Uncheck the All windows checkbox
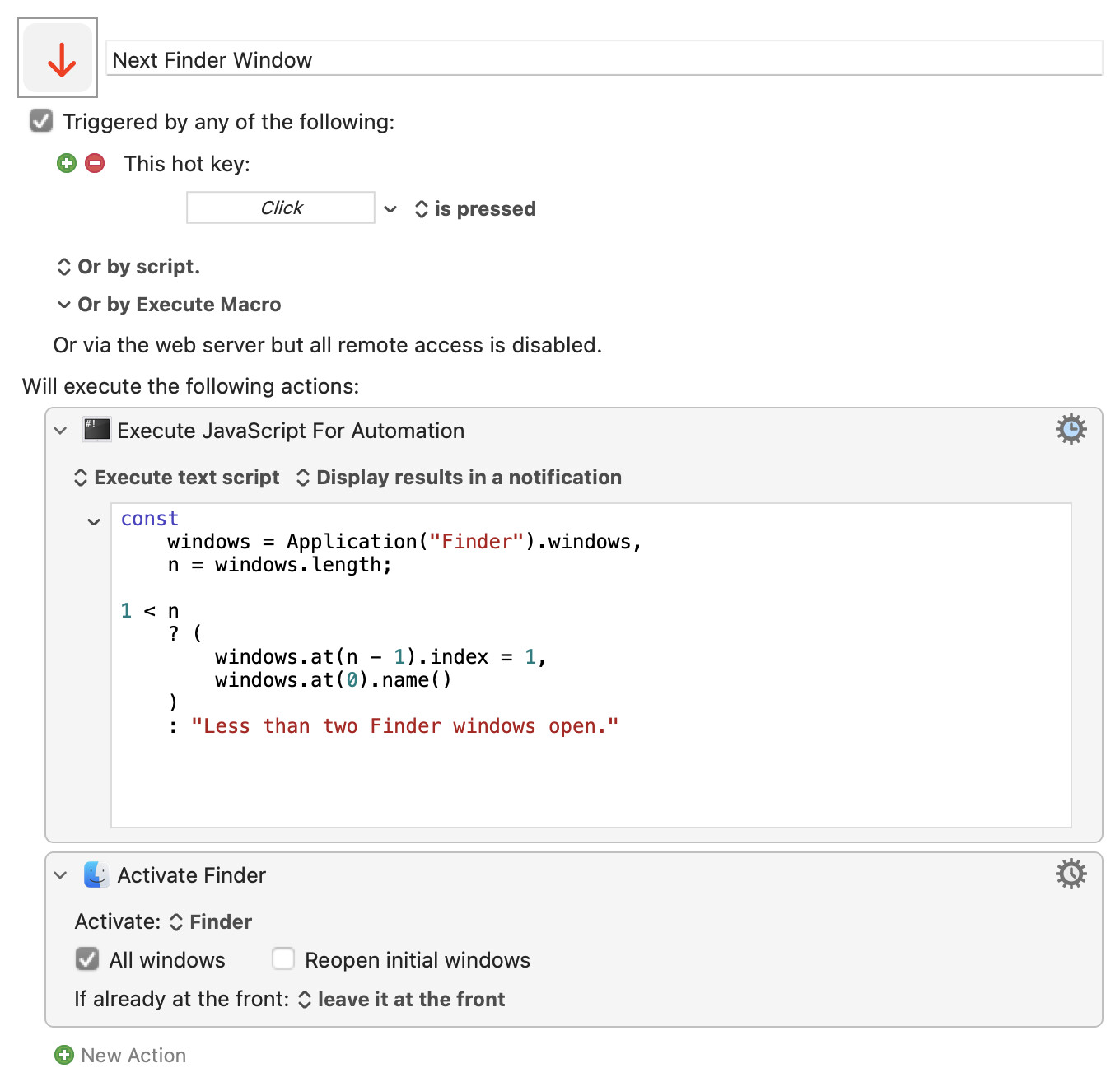 click(x=87, y=959)
